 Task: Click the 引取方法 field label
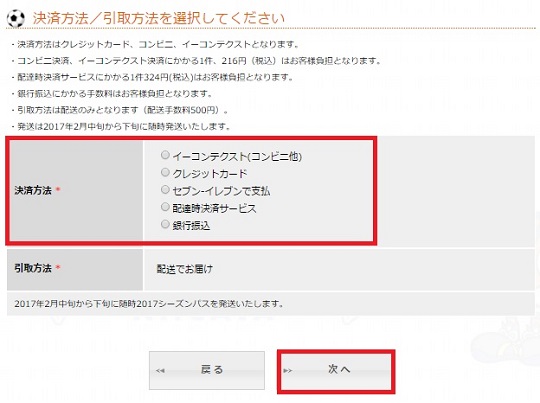33,268
